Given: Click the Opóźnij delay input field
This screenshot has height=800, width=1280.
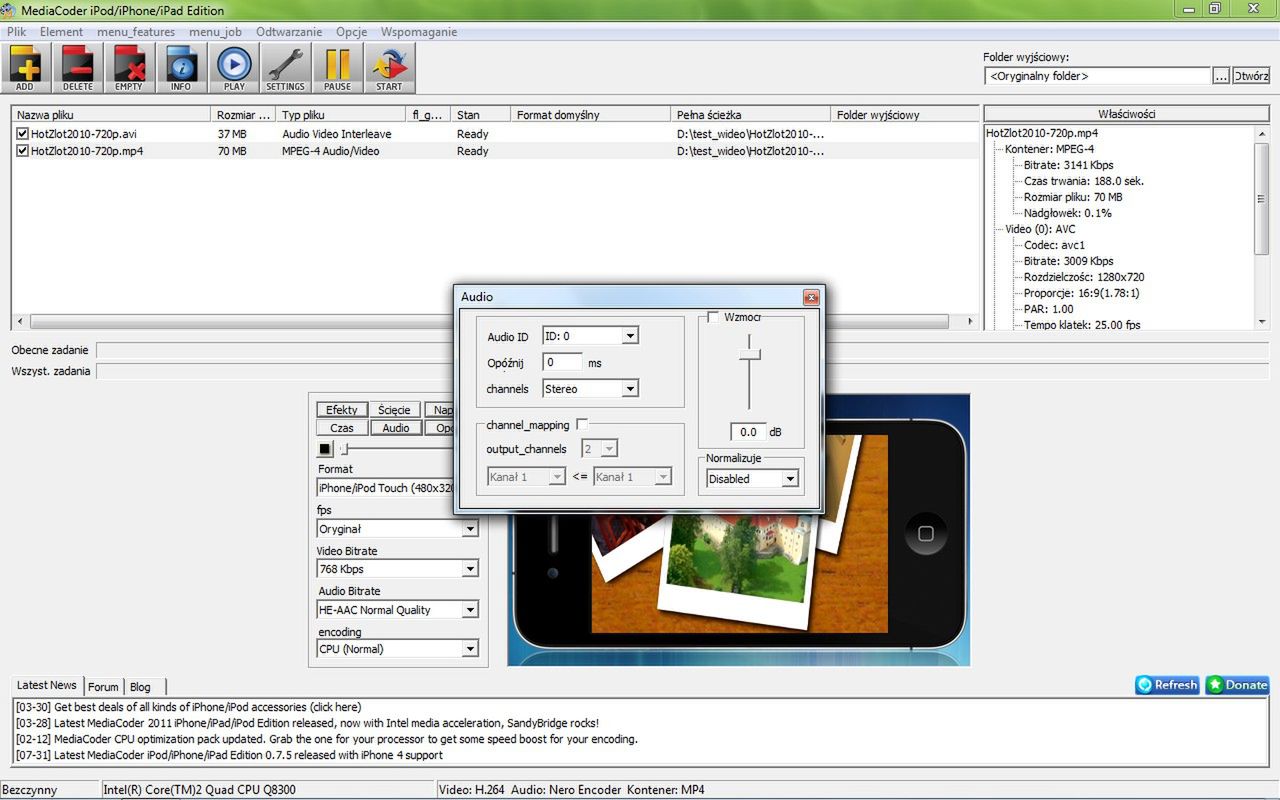Looking at the screenshot, I should coord(563,362).
